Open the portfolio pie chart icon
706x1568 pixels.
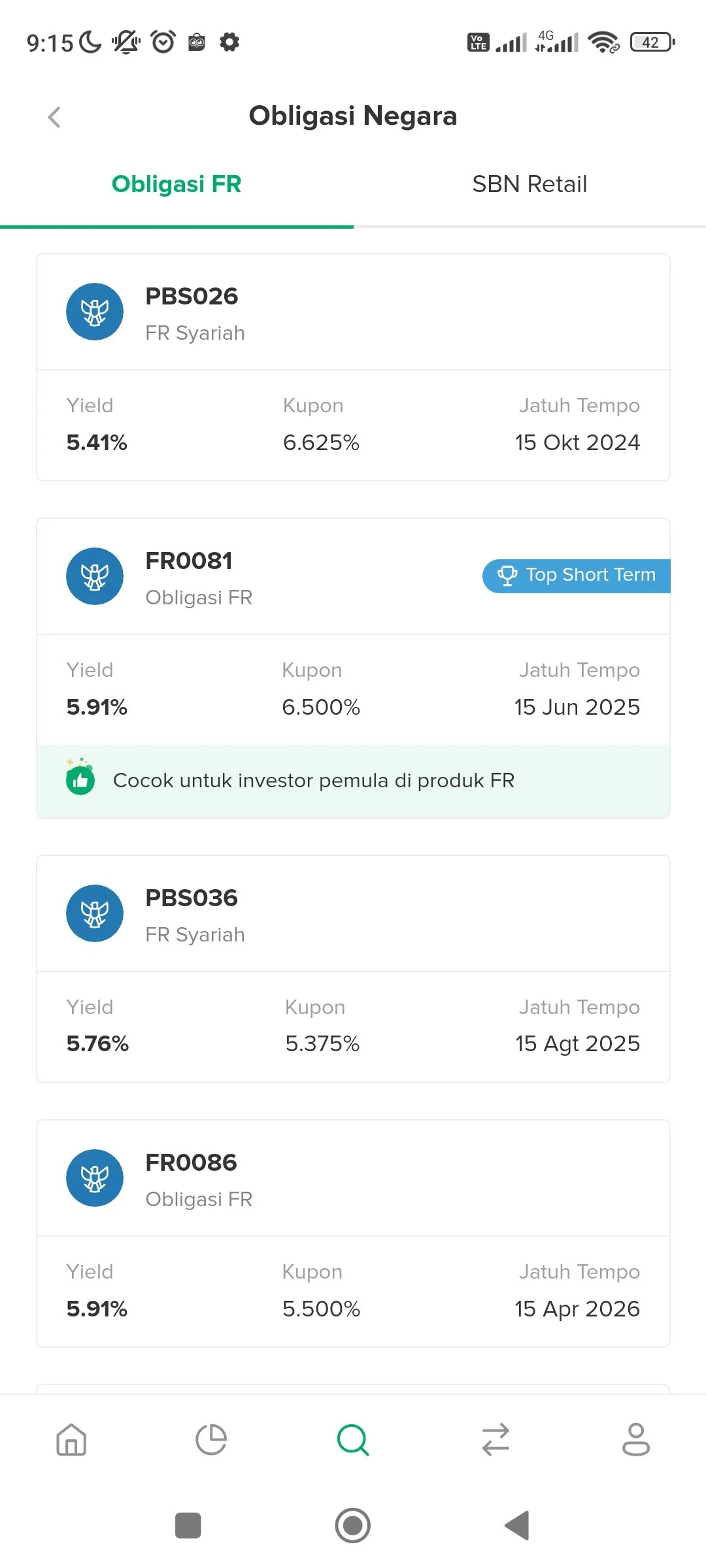tap(211, 1439)
